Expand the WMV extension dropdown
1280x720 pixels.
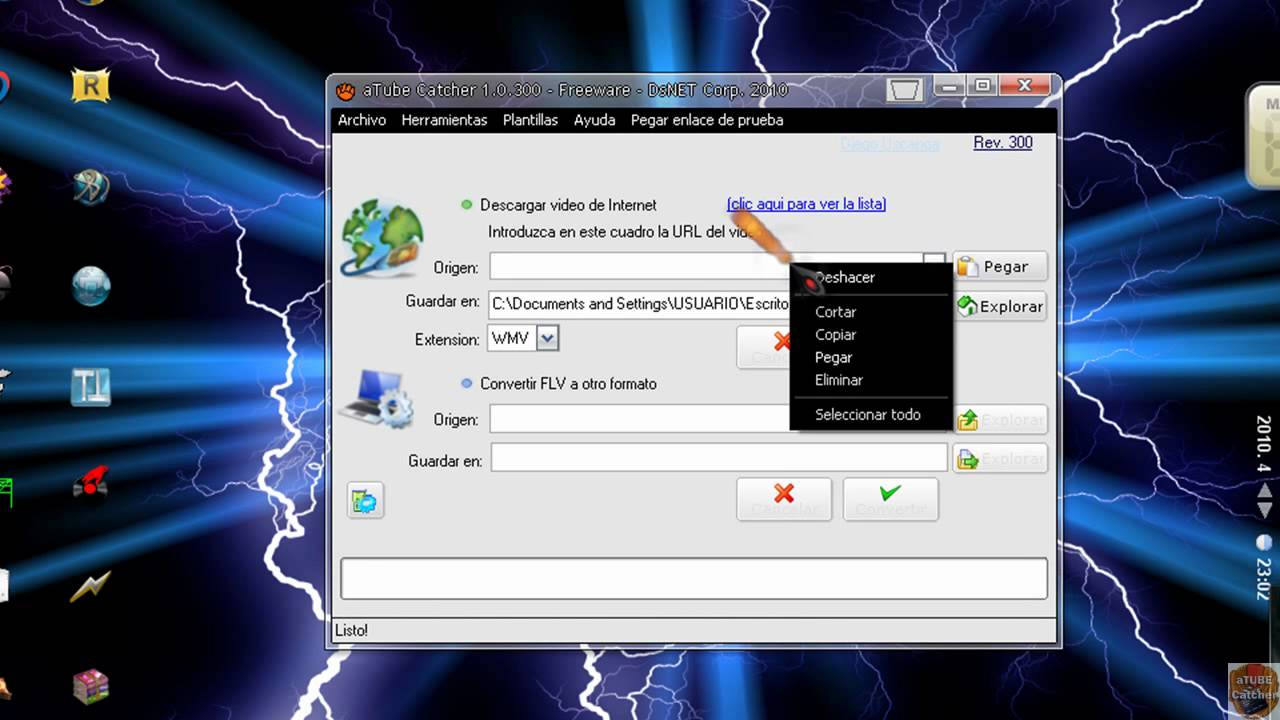547,338
